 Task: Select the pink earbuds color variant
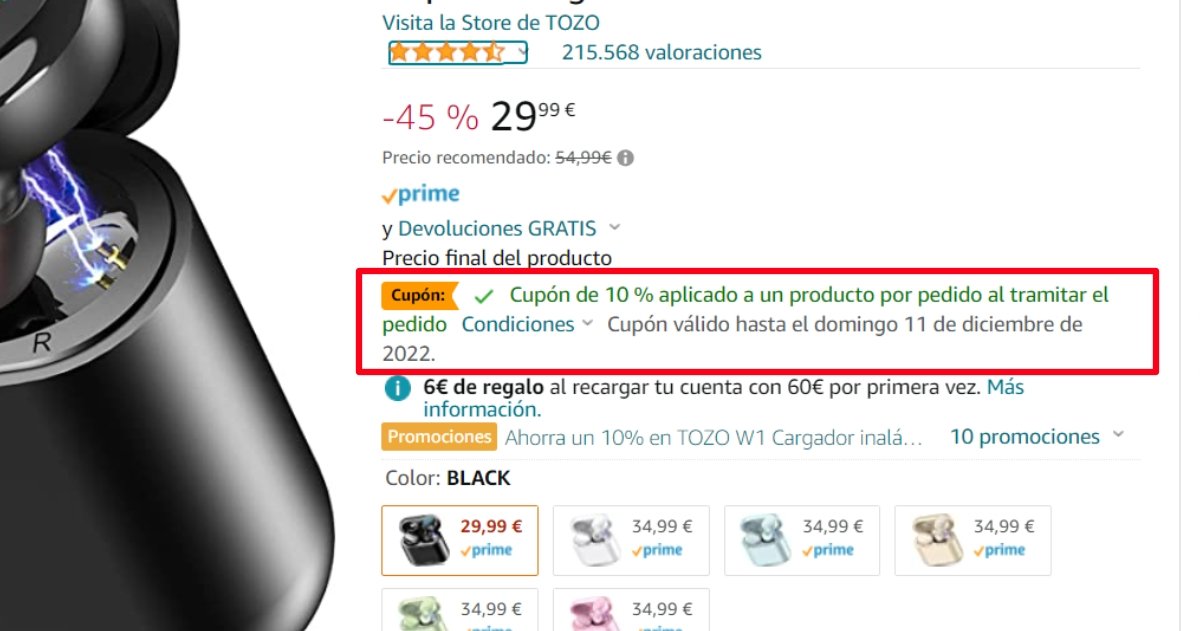tap(630, 610)
